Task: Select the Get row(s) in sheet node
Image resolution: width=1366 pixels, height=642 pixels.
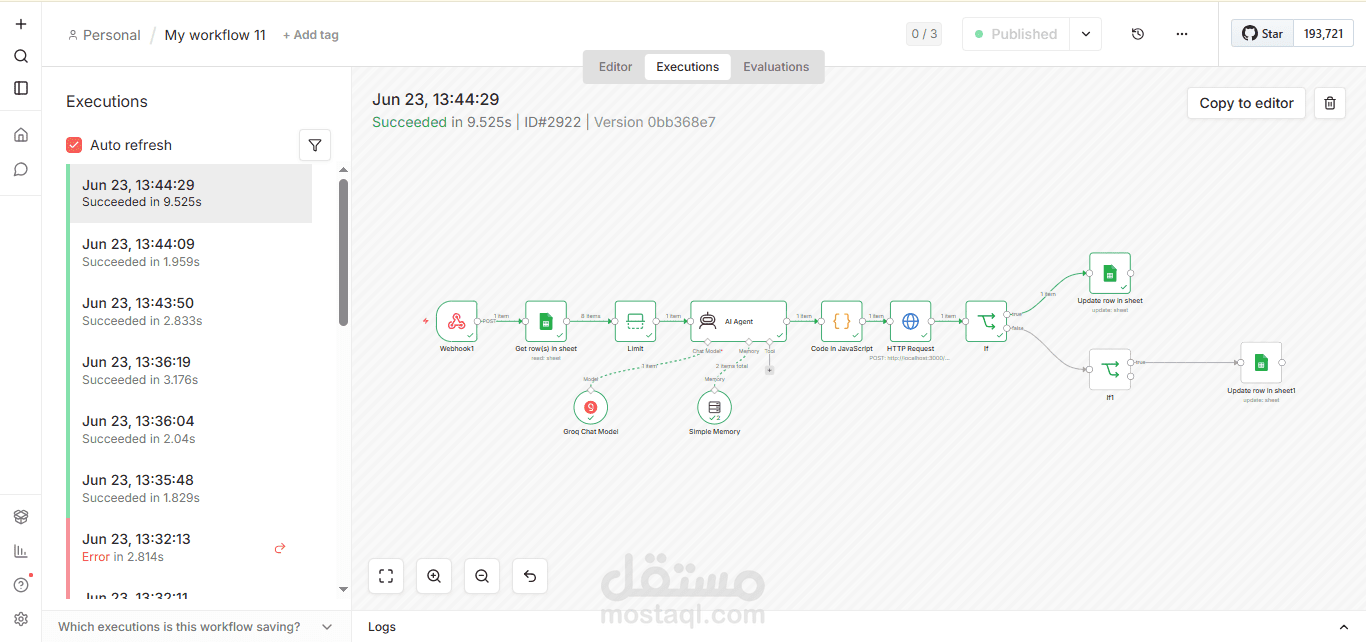Action: (546, 321)
